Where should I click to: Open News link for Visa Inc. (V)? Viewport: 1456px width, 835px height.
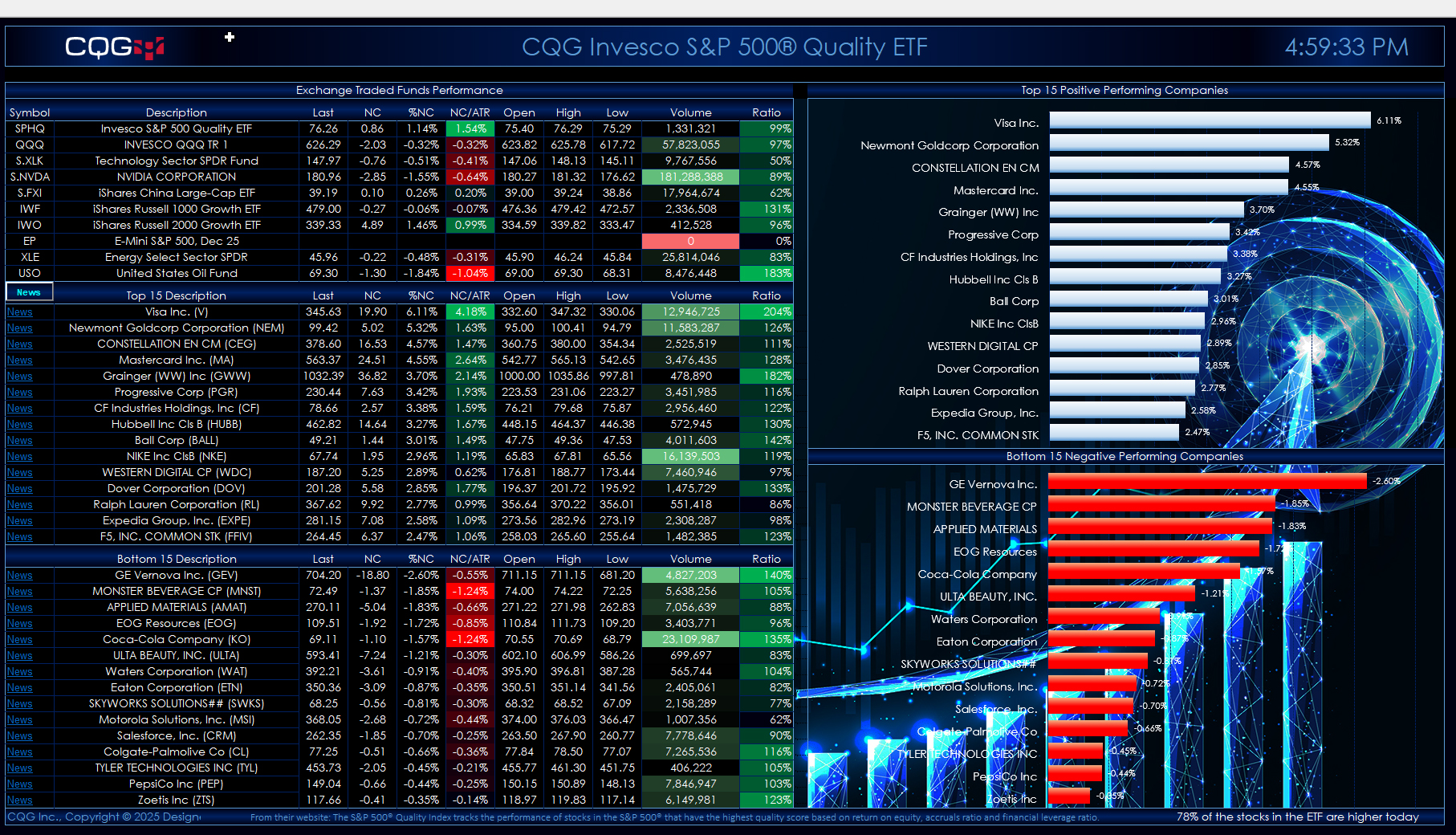coord(20,312)
